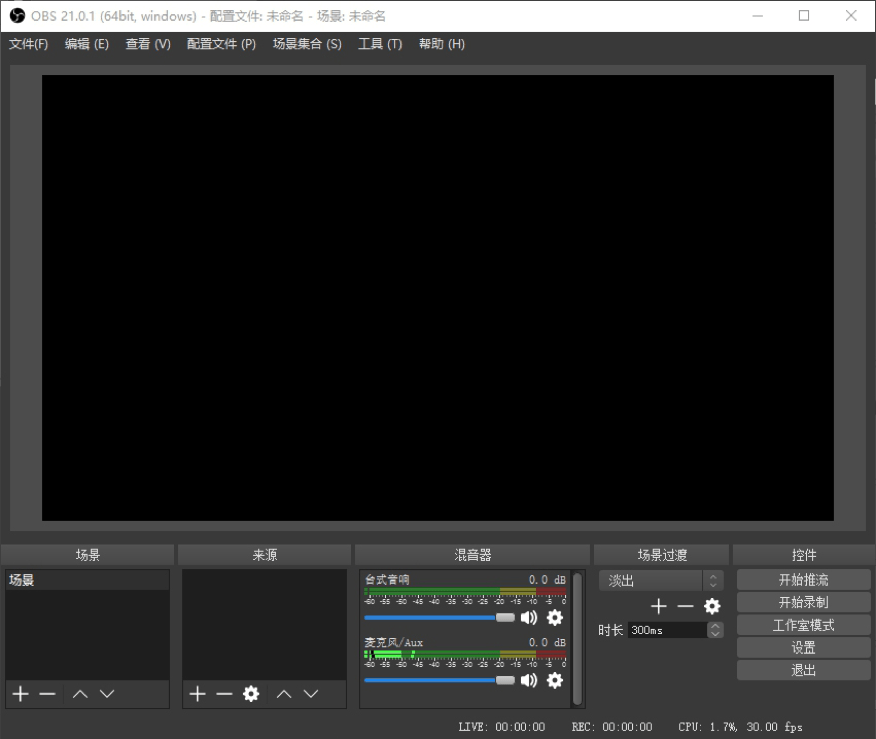Decrease transition duration with down arrow
This screenshot has width=876, height=739.
pos(715,634)
